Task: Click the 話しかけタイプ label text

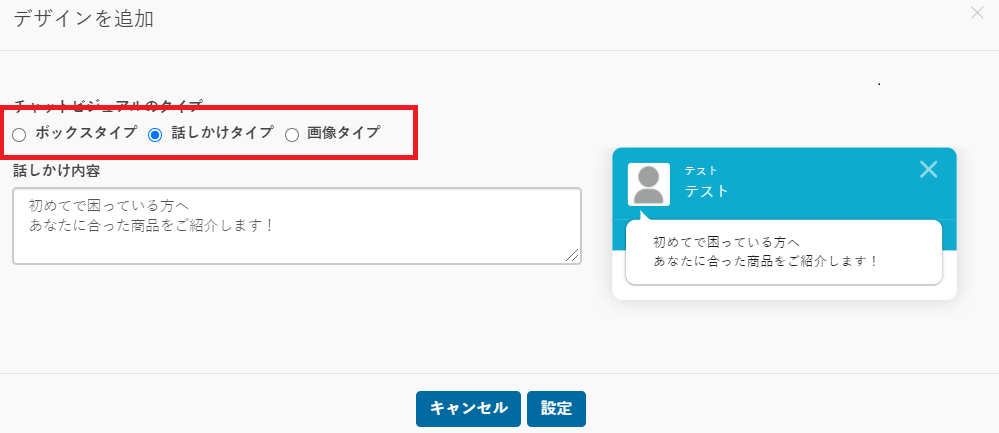Action: point(222,132)
